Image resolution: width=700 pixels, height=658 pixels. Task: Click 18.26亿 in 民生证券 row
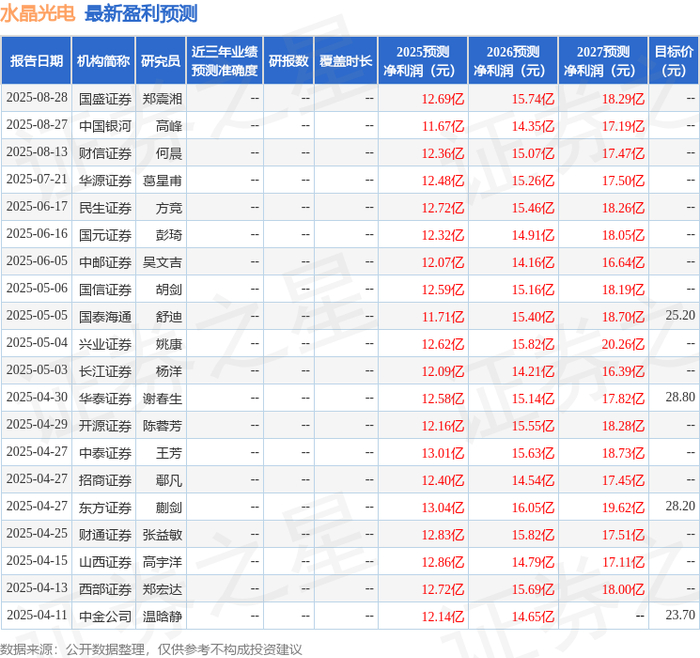(623, 208)
